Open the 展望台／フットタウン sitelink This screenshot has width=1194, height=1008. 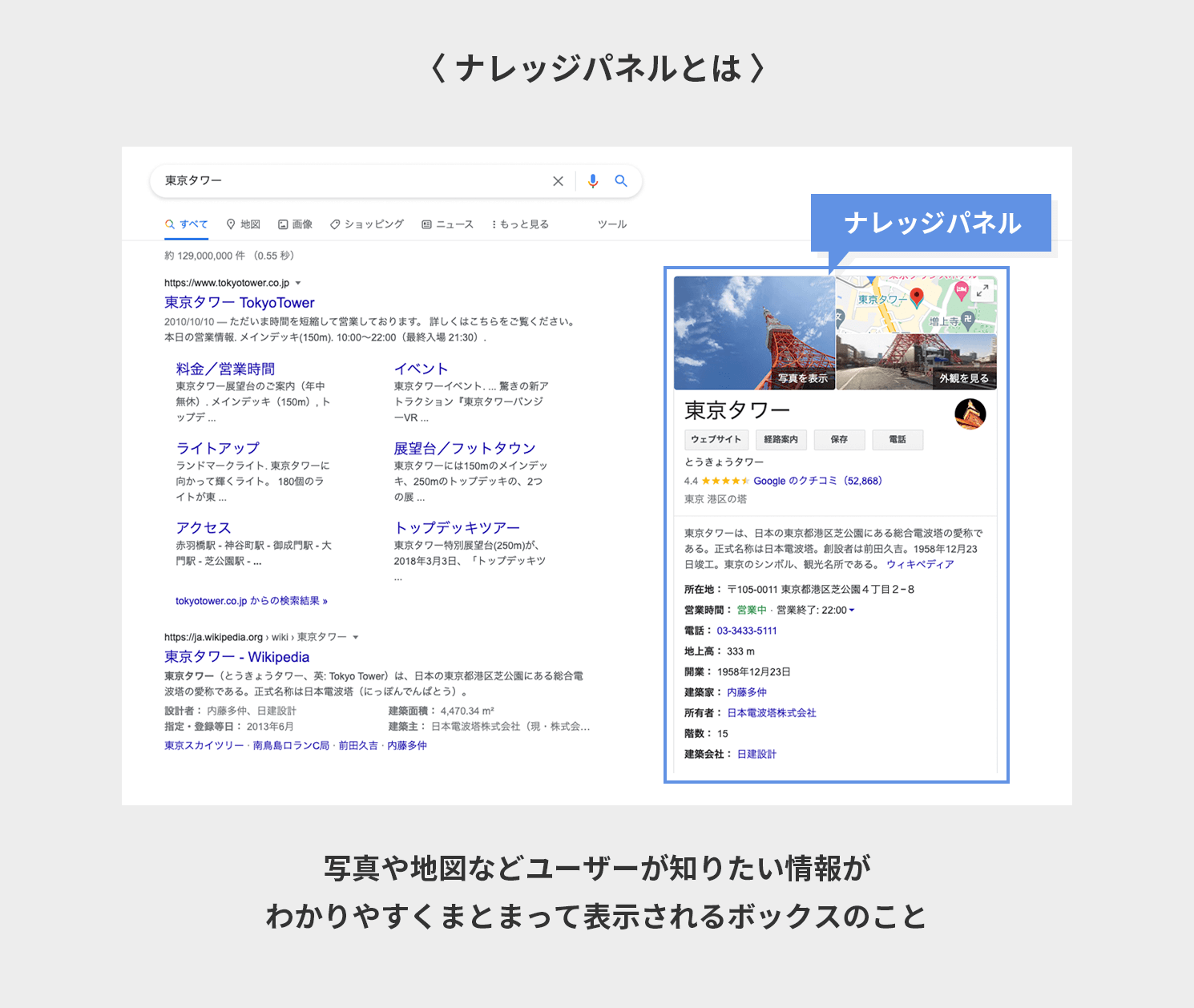pyautogui.click(x=465, y=448)
